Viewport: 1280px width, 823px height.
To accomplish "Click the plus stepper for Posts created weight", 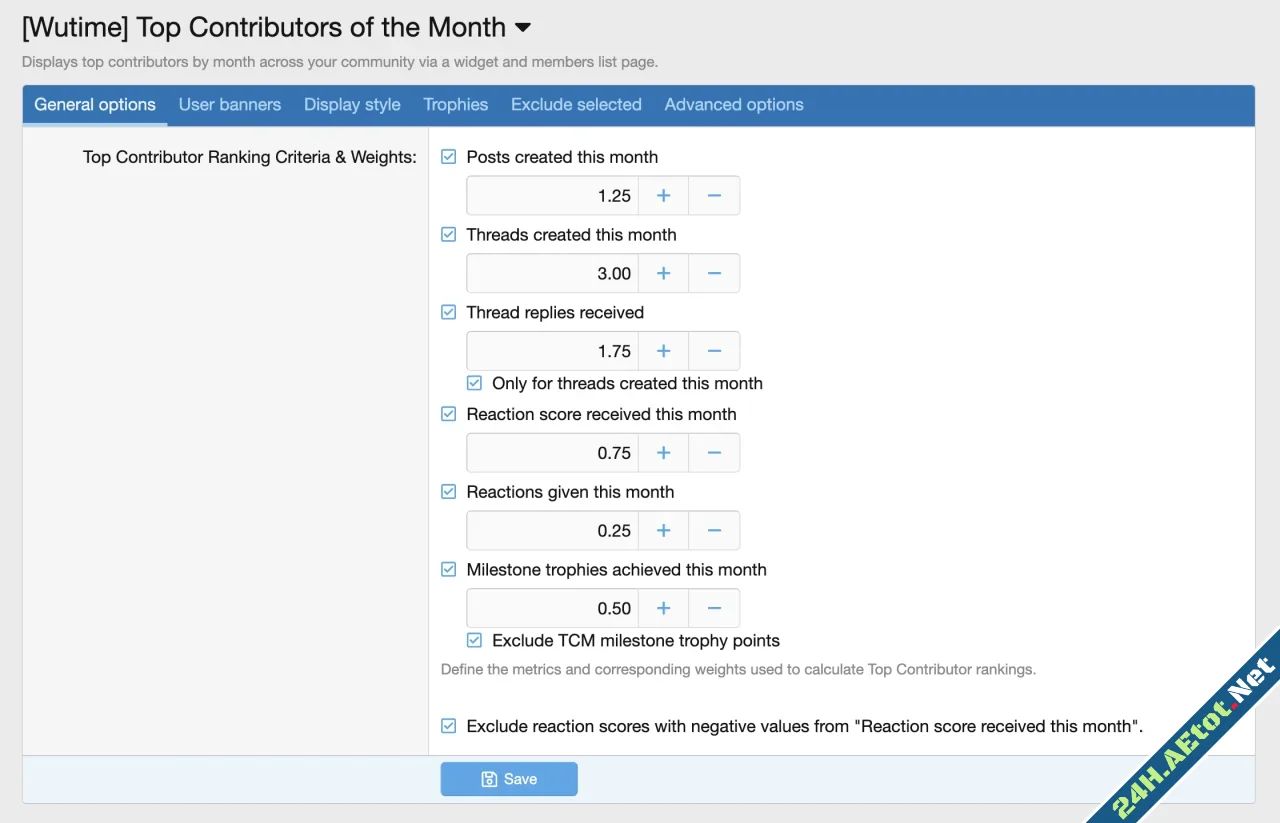I will pos(663,195).
